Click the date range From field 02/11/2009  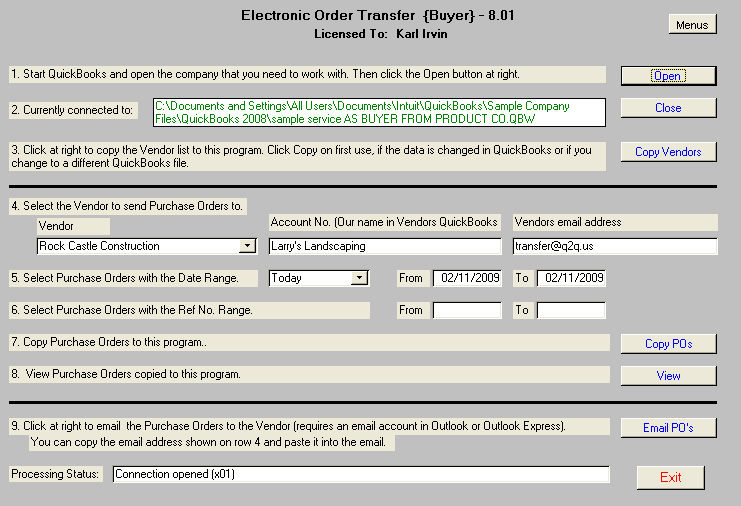pyautogui.click(x=467, y=278)
